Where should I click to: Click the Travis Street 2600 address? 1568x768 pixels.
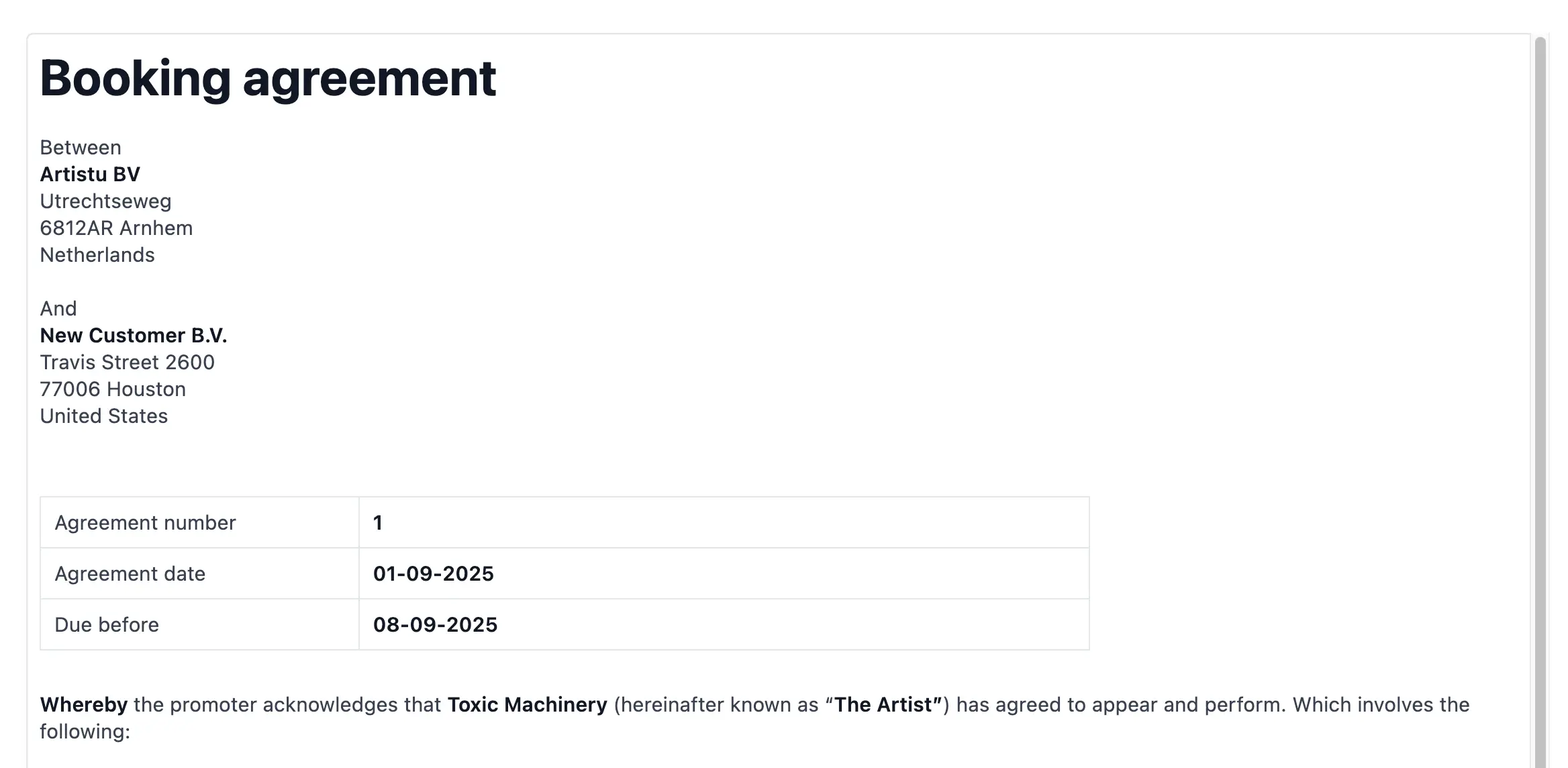point(127,363)
